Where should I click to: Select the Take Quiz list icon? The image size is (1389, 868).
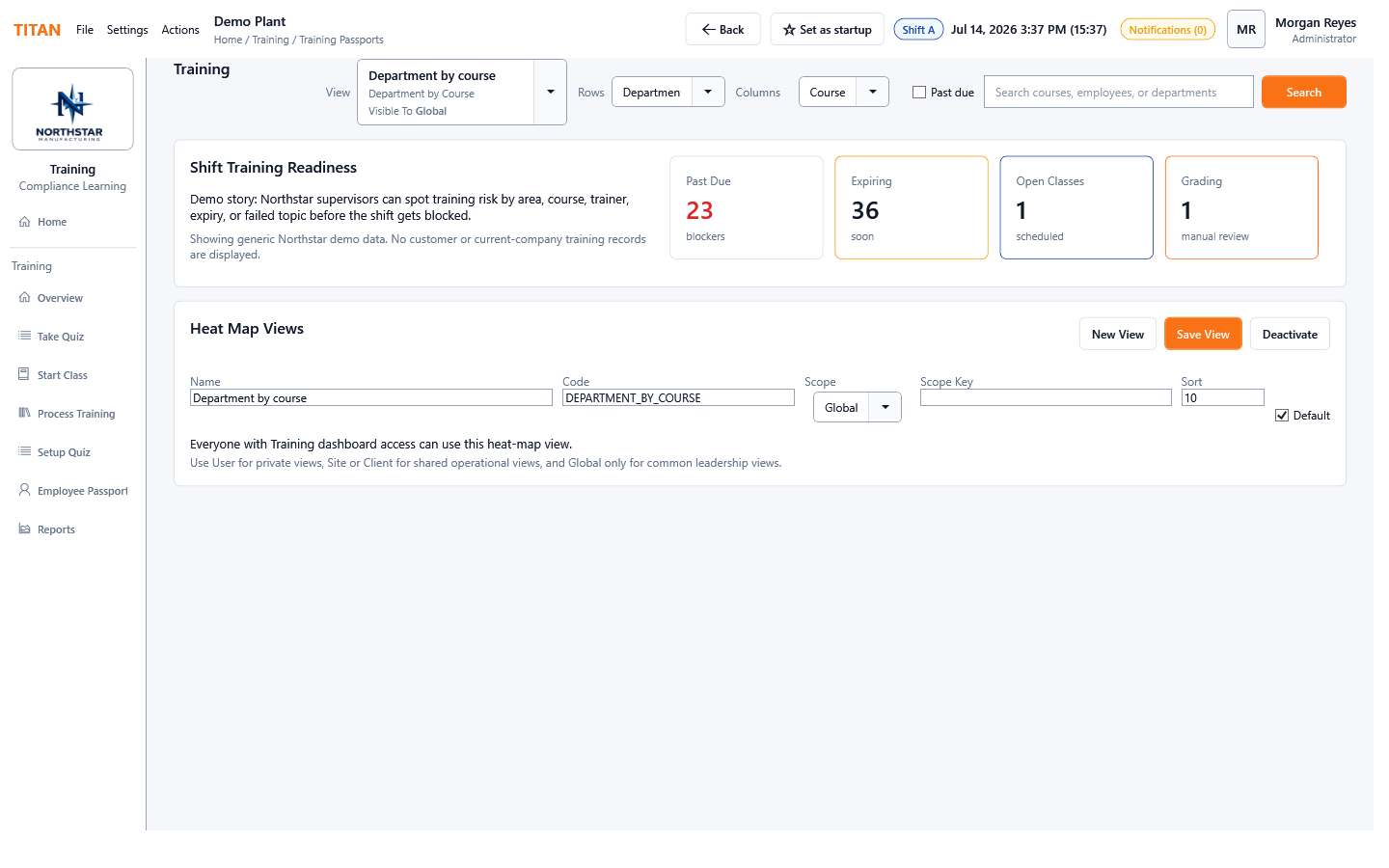25,336
